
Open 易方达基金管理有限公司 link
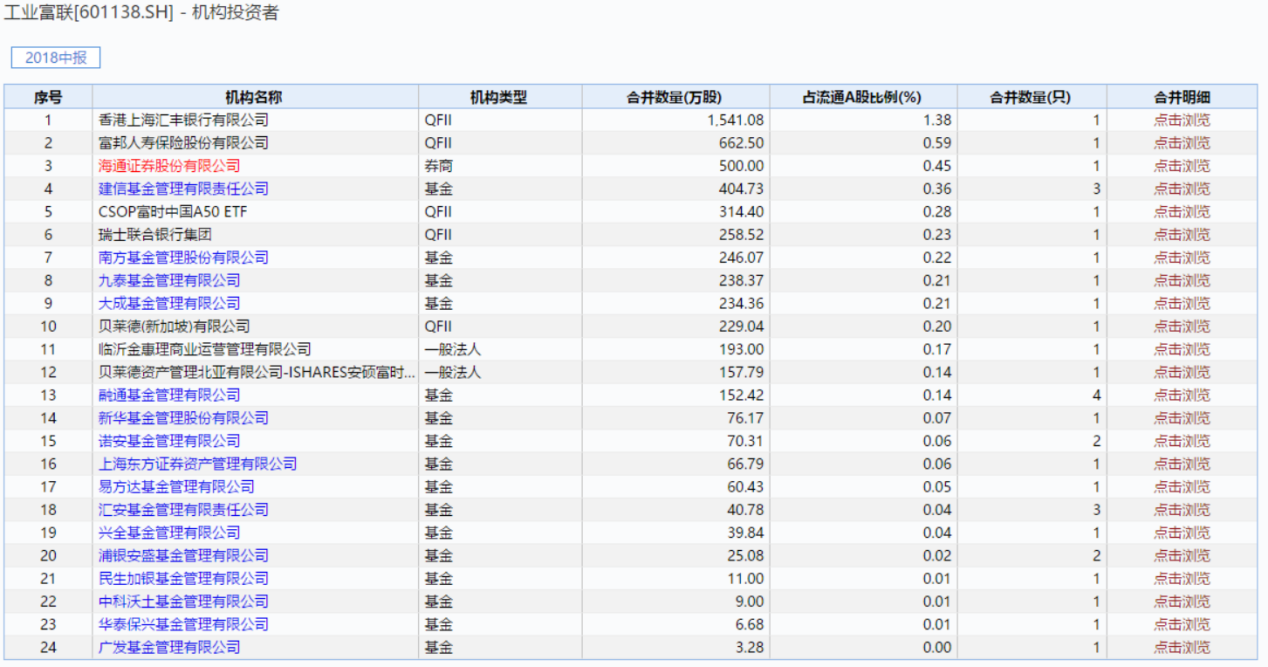point(177,487)
